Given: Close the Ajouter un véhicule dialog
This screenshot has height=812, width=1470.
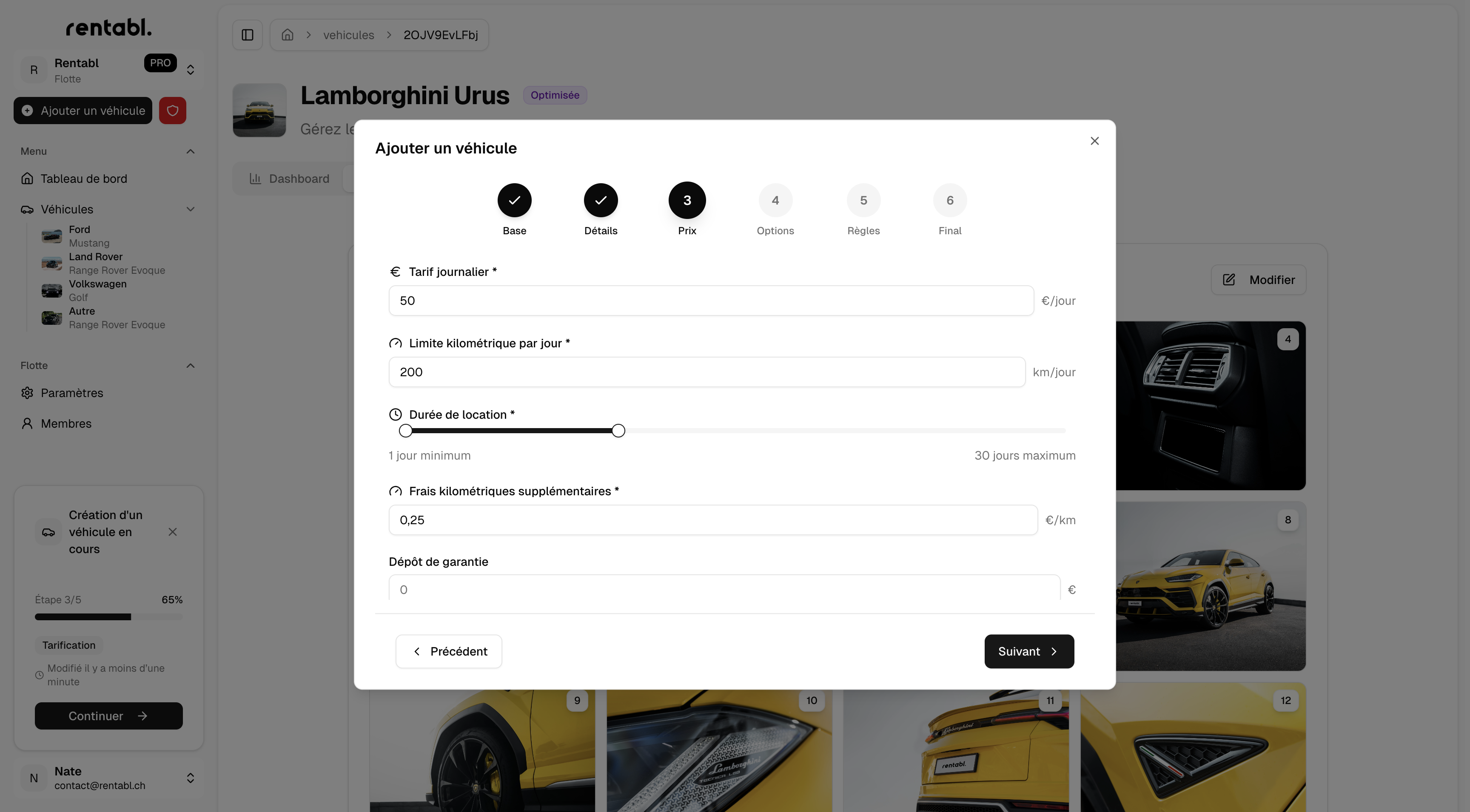Looking at the screenshot, I should coord(1094,141).
